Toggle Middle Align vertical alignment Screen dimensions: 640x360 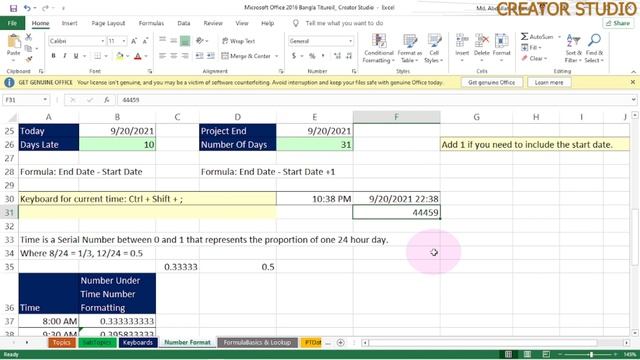173,40
